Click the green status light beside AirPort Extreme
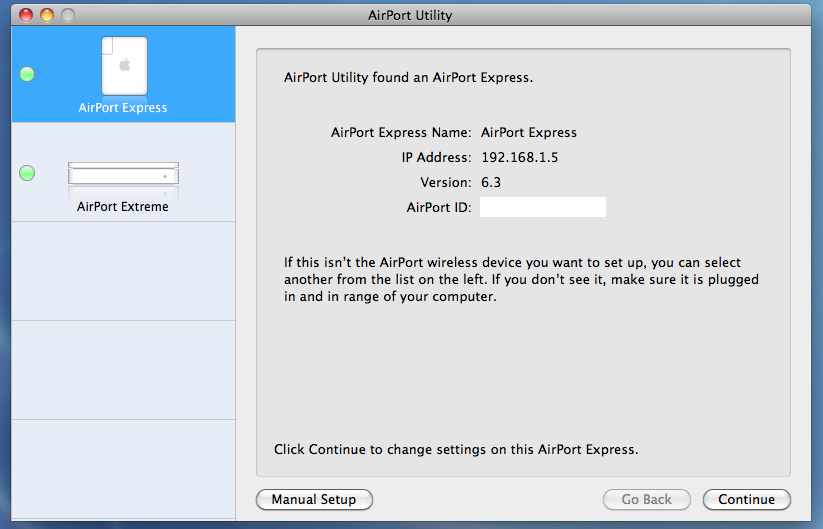This screenshot has height=529, width=823. point(27,173)
